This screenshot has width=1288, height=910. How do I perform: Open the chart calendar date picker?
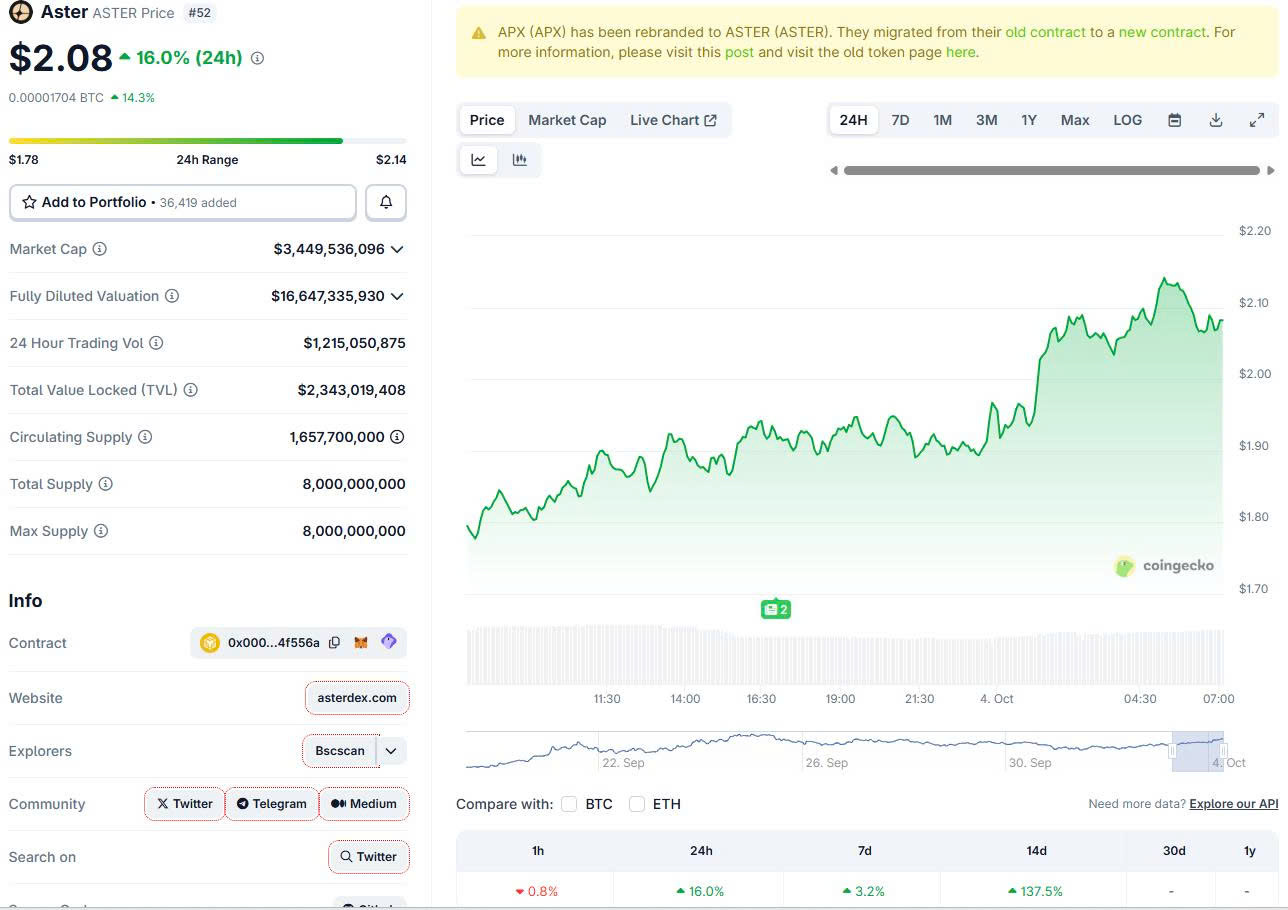pyautogui.click(x=1173, y=119)
